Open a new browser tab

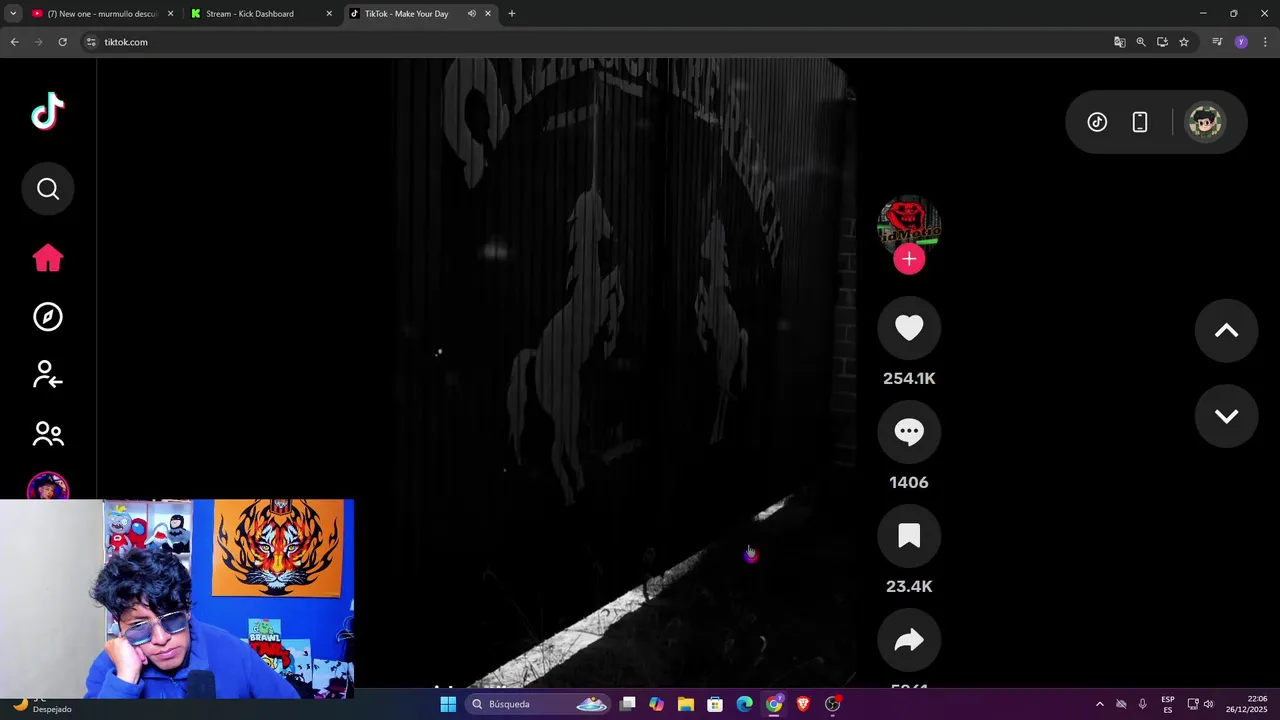pyautogui.click(x=512, y=14)
